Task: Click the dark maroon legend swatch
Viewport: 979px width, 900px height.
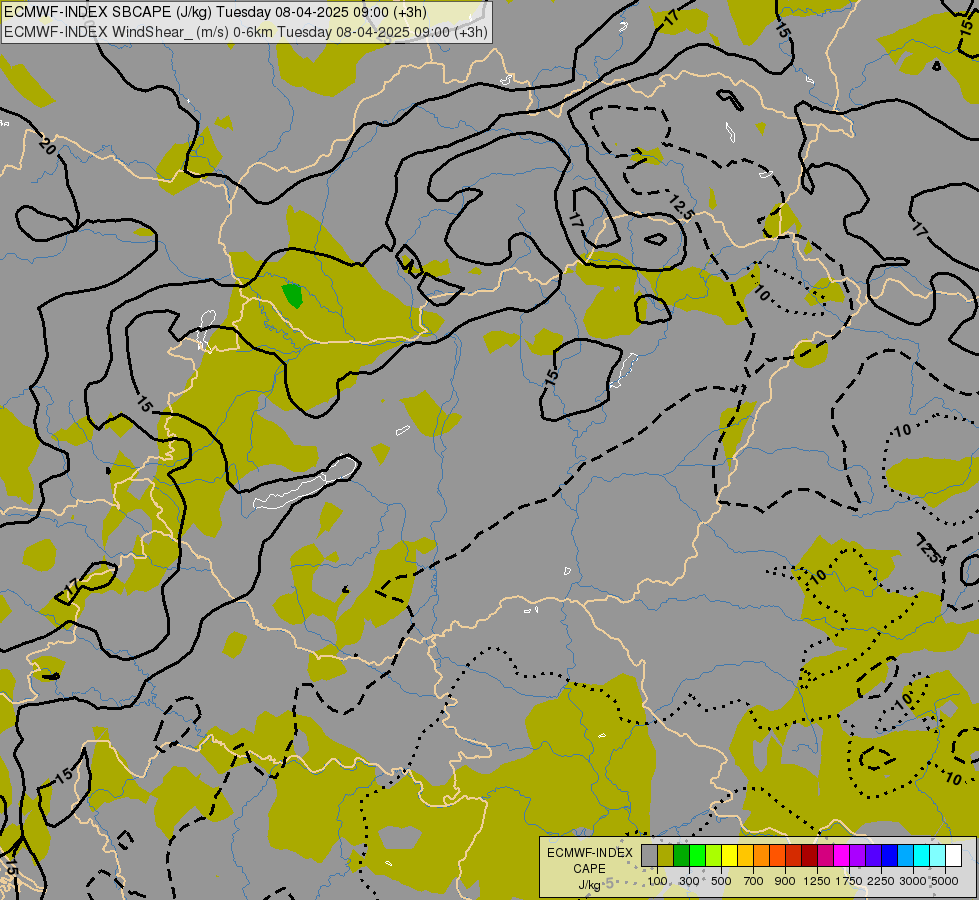Action: [809, 856]
